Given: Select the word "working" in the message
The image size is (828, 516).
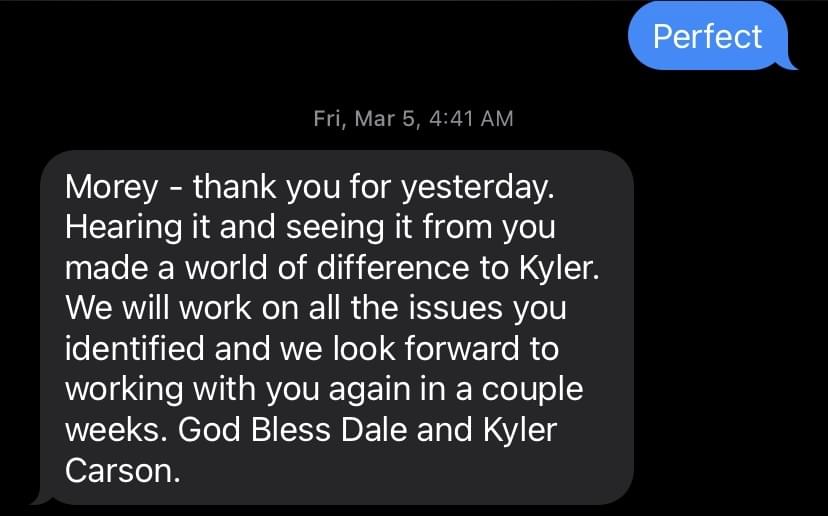Looking at the screenshot, I should click(x=124, y=389).
